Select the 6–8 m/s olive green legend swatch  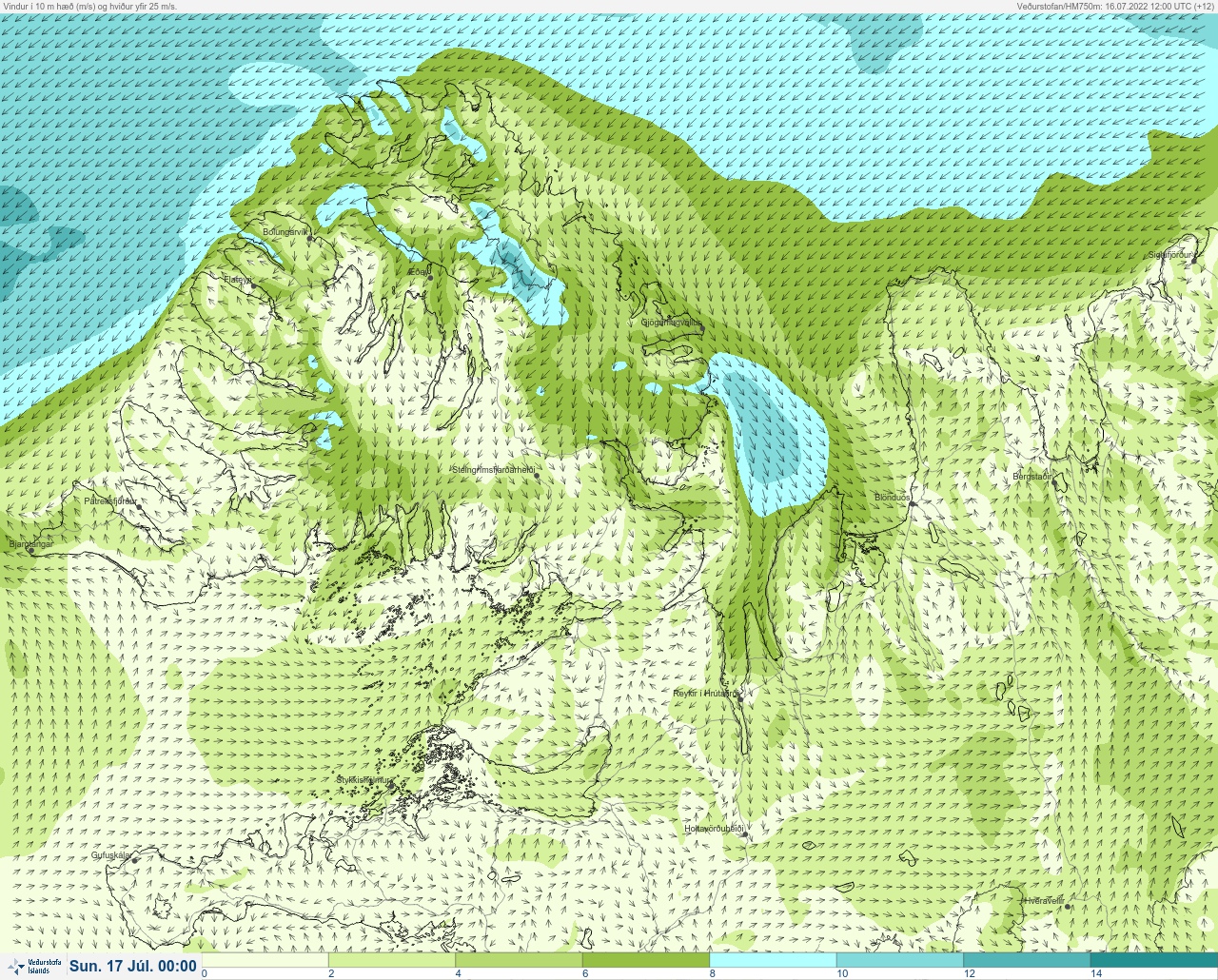coord(646,960)
